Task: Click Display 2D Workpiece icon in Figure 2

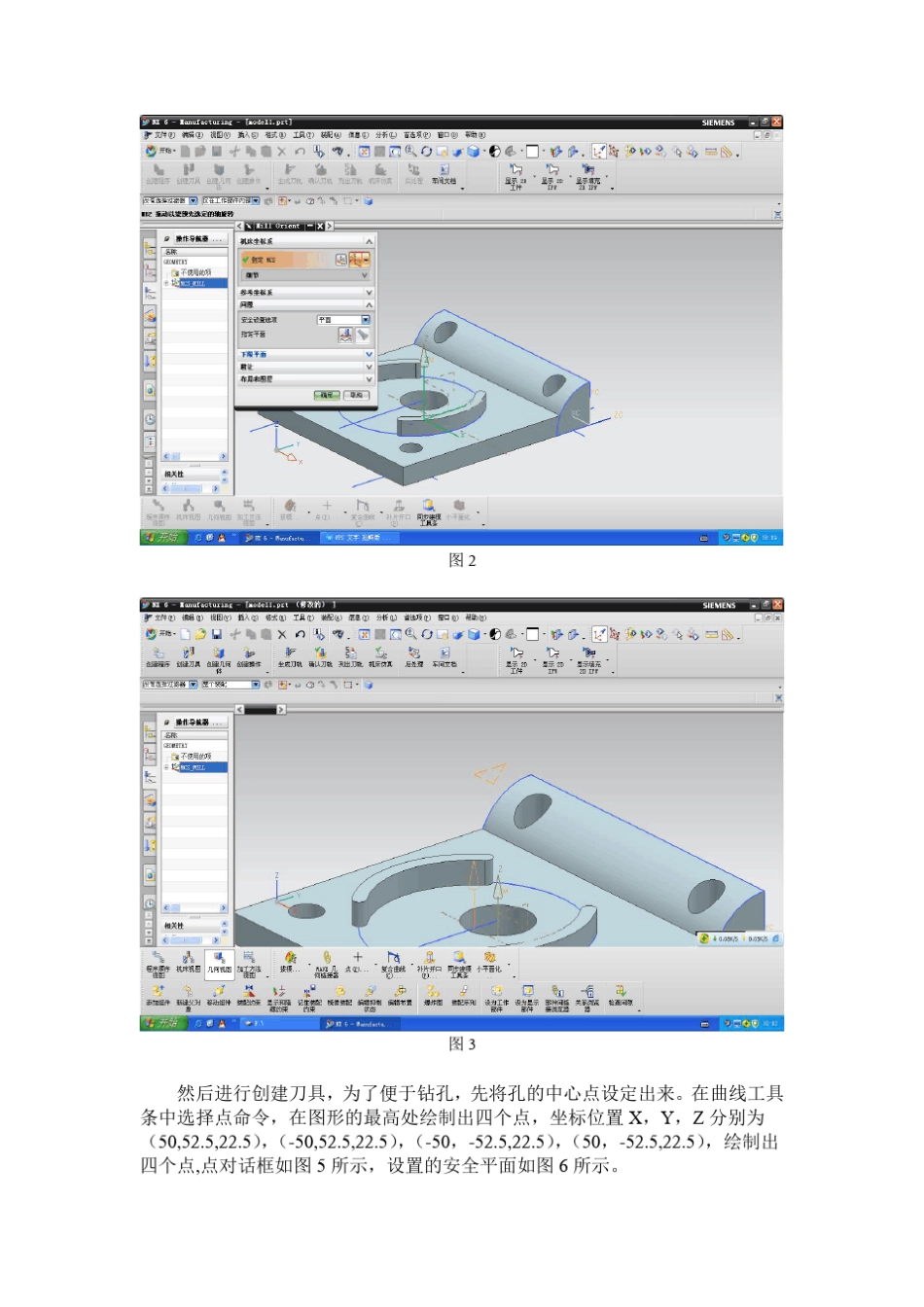Action: click(515, 175)
